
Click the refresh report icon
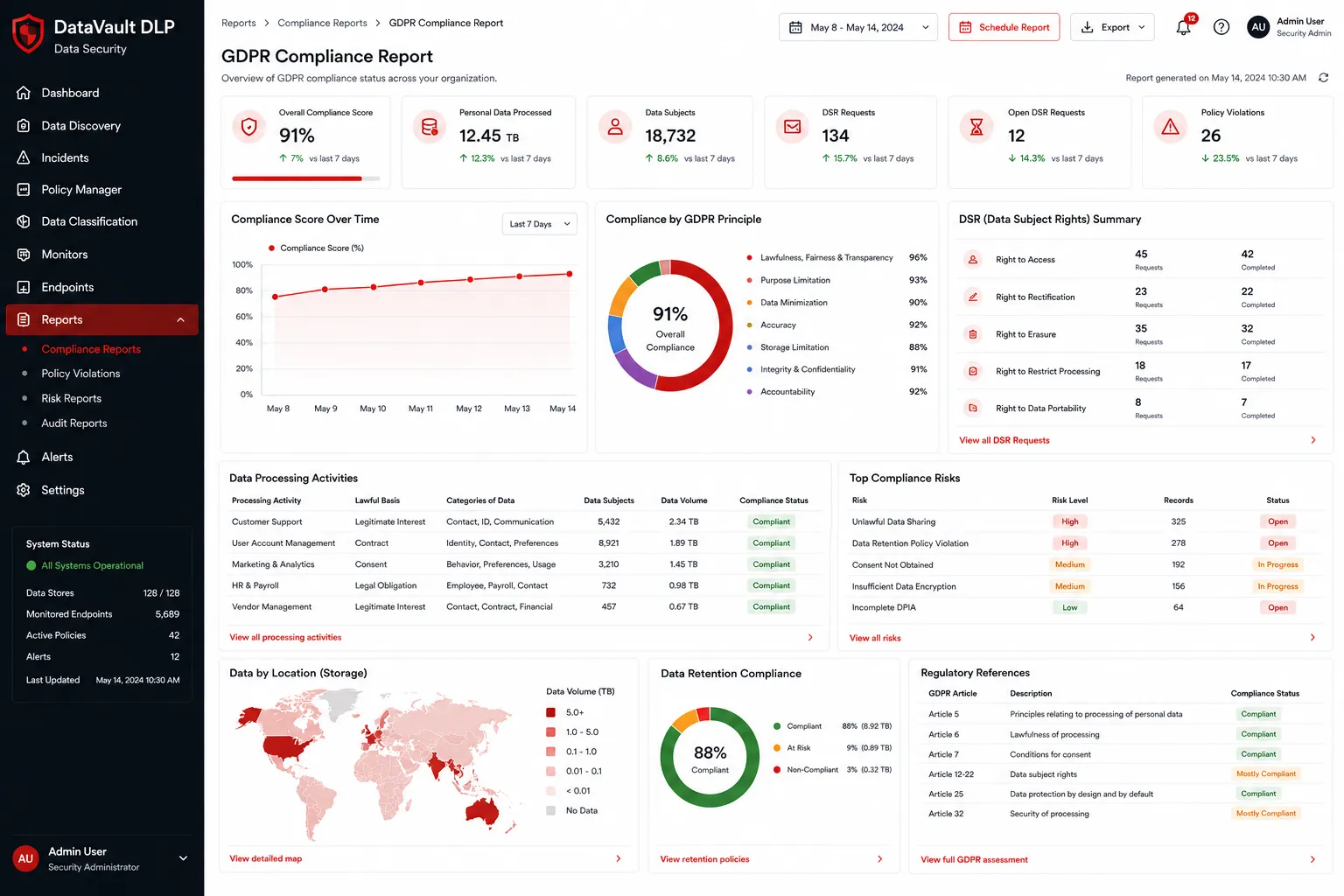(x=1324, y=78)
